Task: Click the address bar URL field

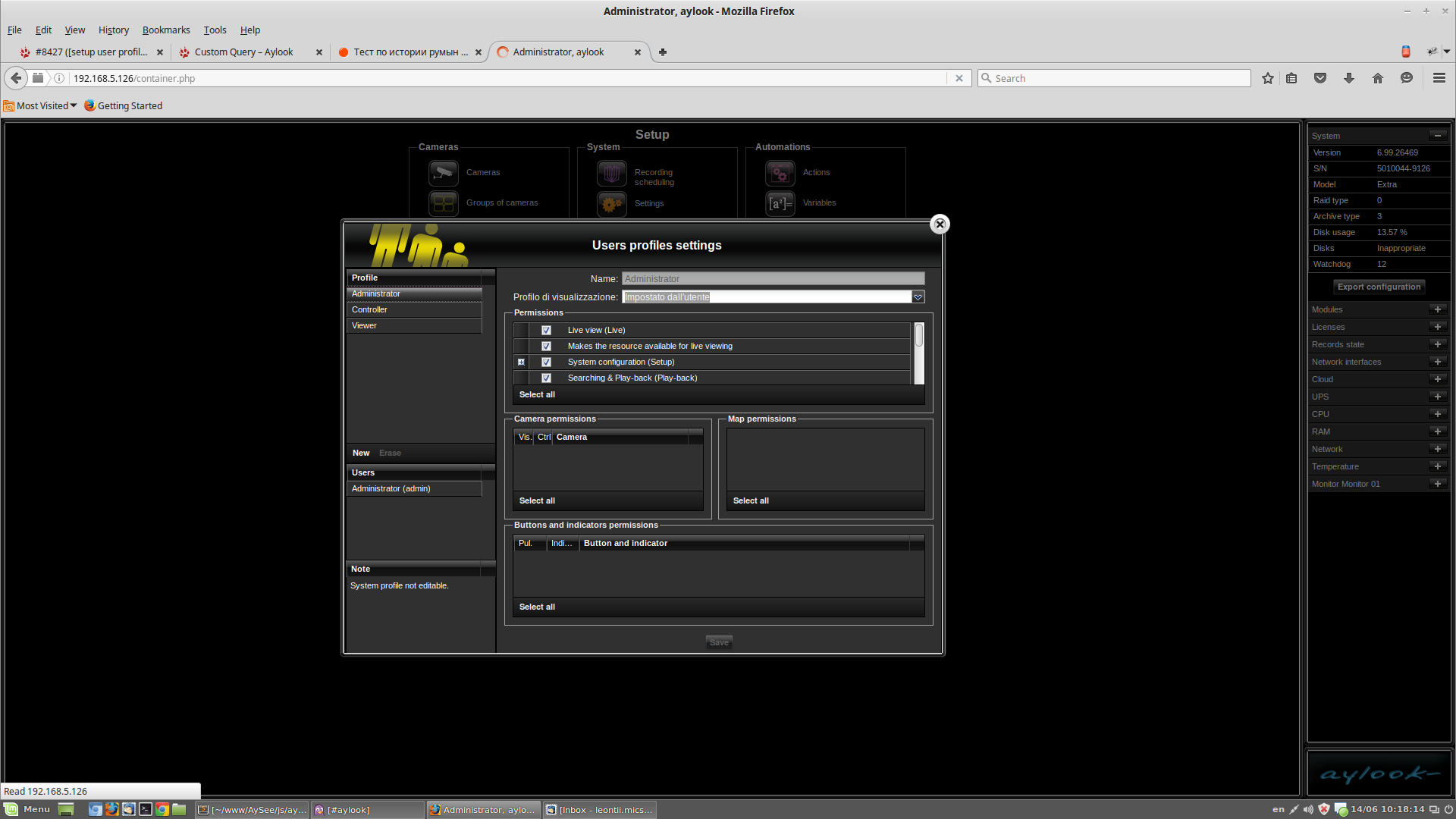Action: click(x=508, y=78)
